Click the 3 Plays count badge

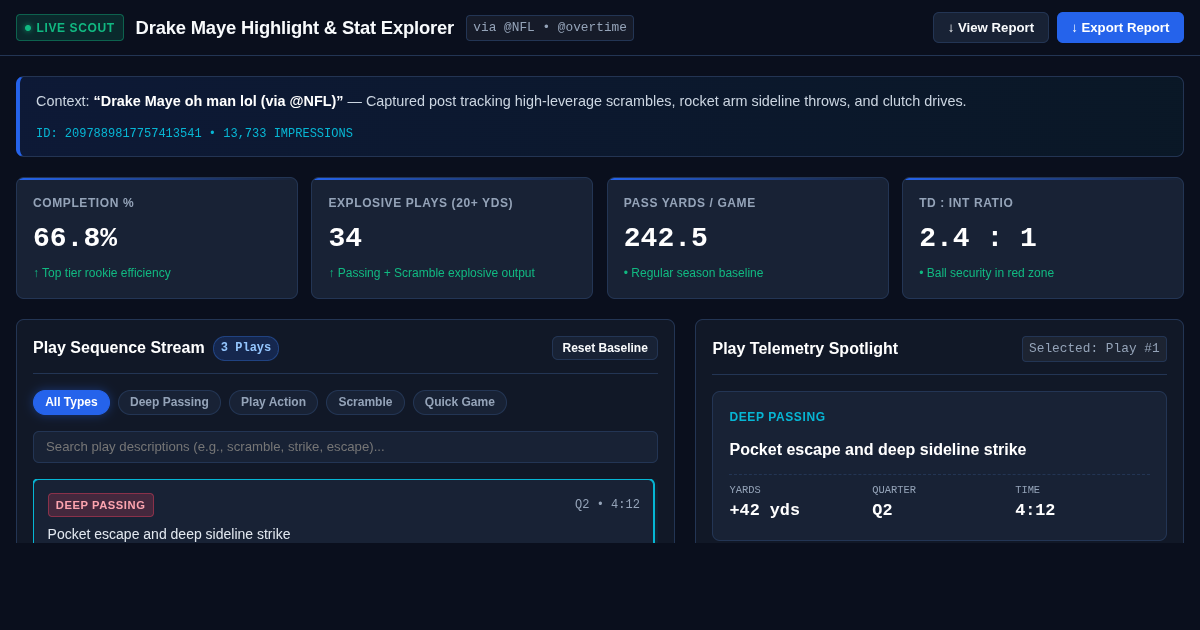[x=246, y=348]
